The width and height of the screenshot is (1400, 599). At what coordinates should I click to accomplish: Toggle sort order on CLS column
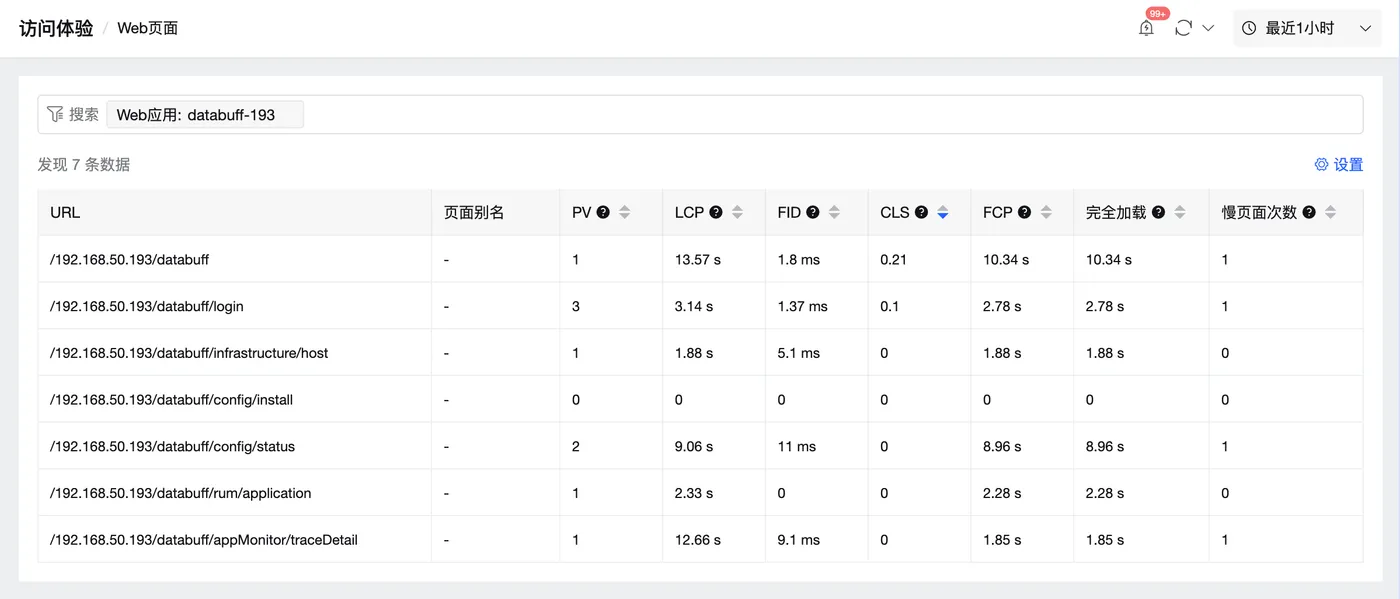tap(943, 212)
